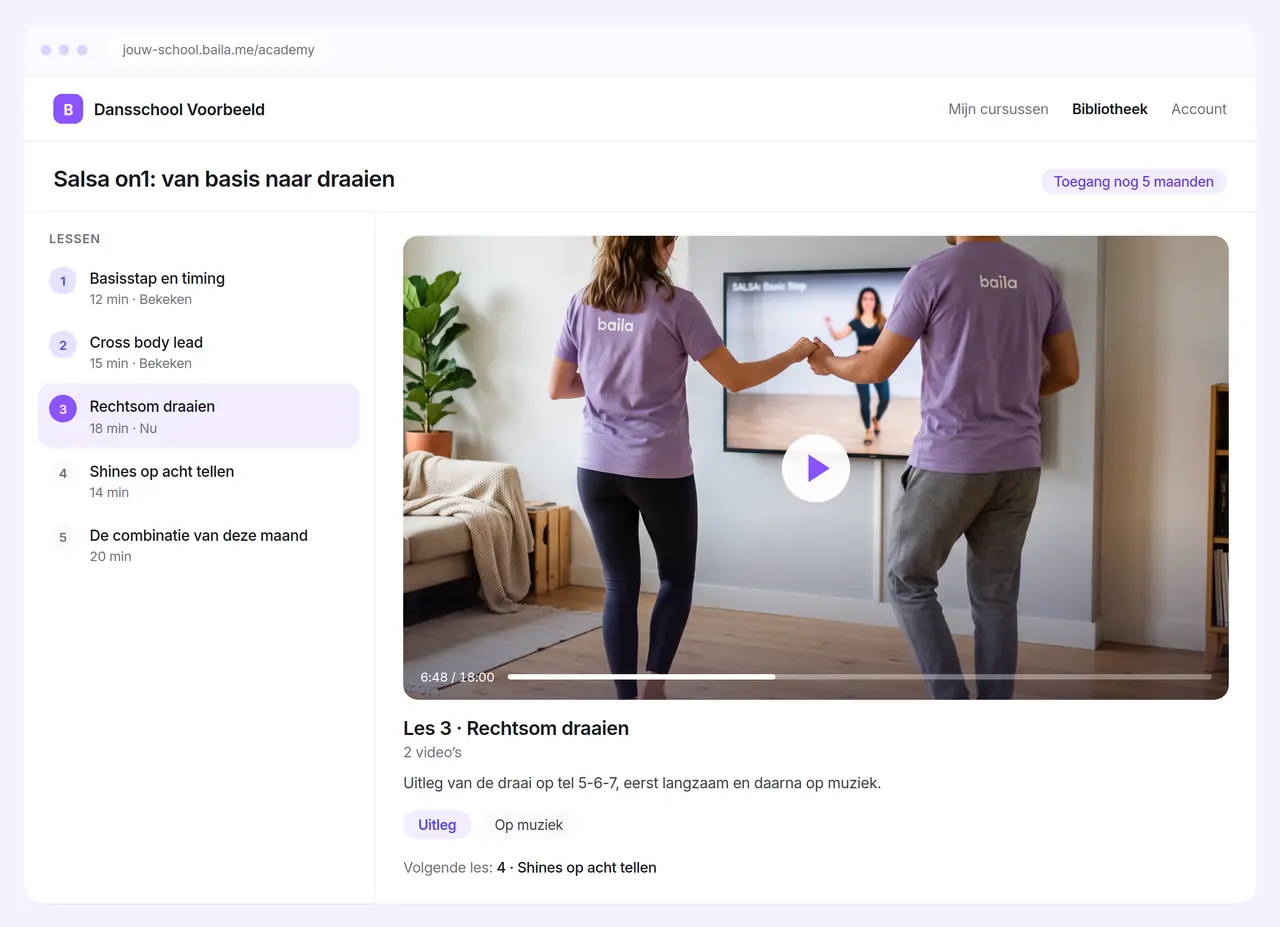Play the lesson video
This screenshot has height=927, width=1280.
[816, 468]
